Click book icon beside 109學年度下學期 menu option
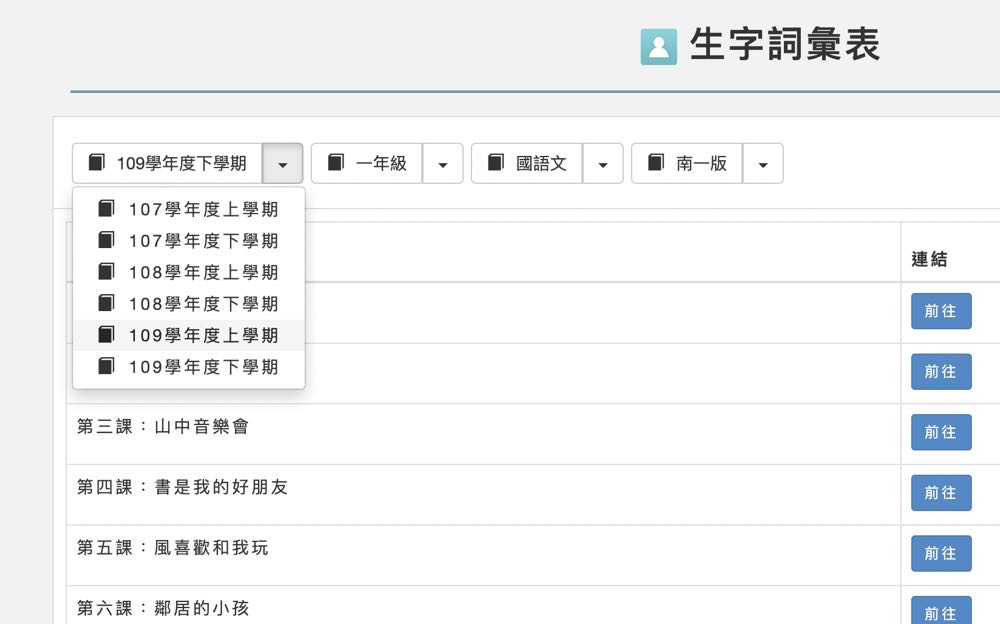The width and height of the screenshot is (1000, 624). coord(106,366)
